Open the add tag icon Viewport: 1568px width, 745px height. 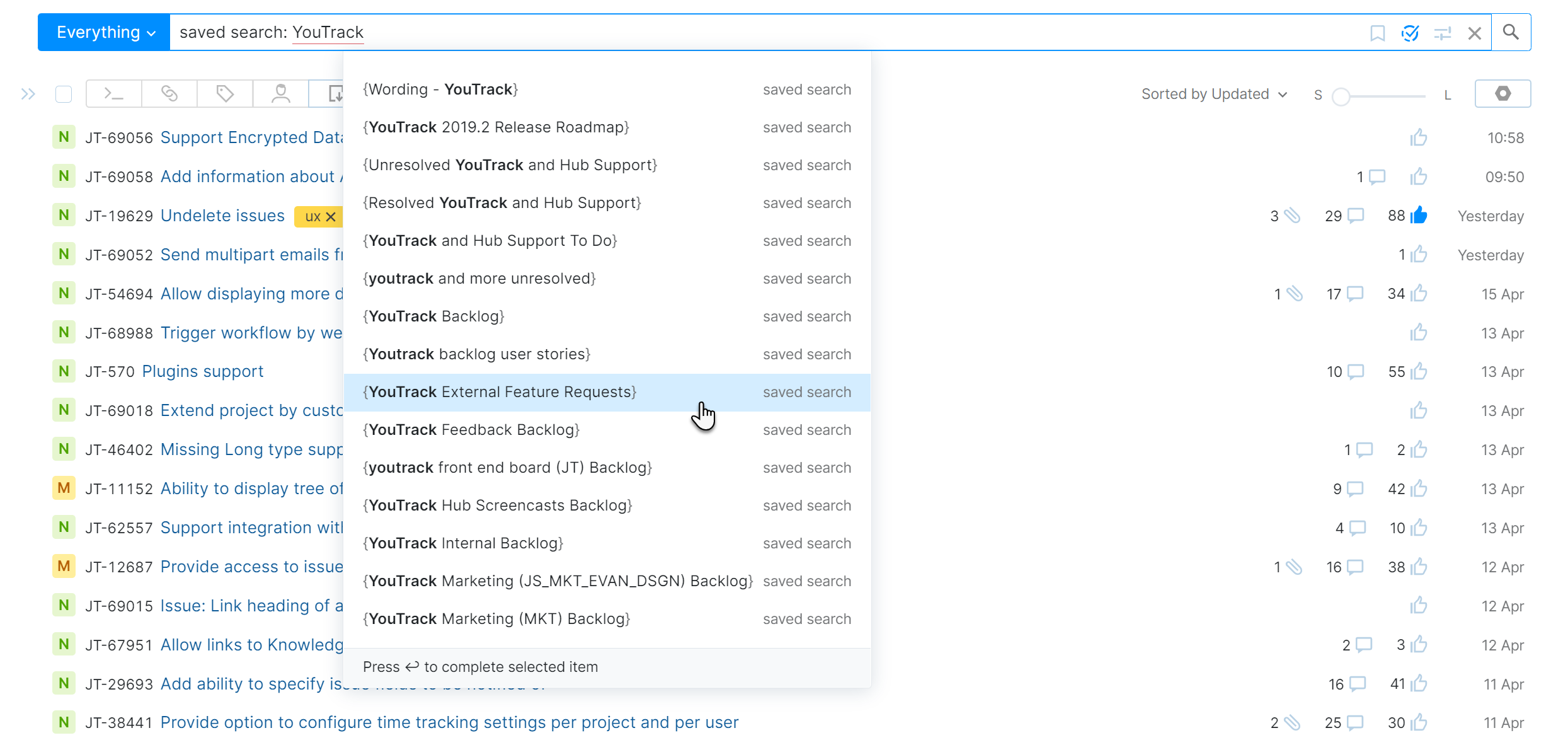(224, 93)
